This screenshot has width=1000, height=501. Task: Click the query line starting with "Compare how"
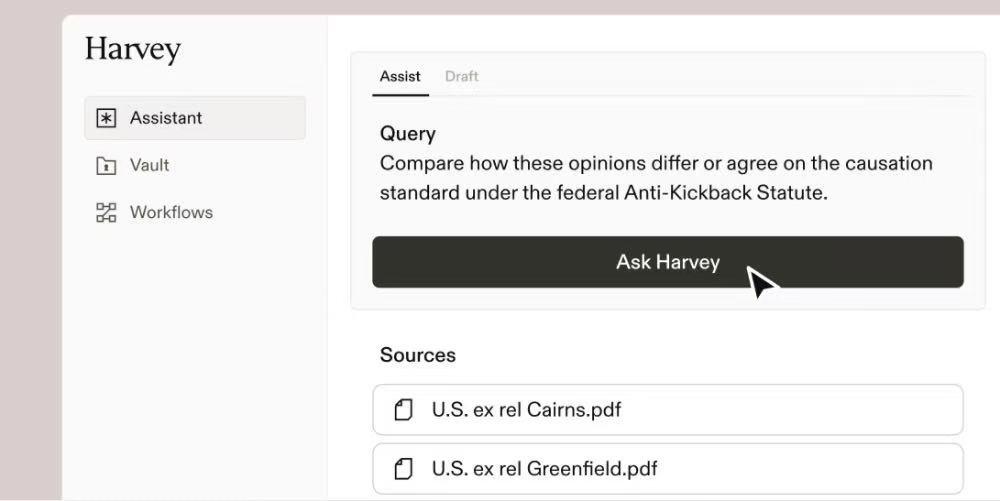[656, 163]
